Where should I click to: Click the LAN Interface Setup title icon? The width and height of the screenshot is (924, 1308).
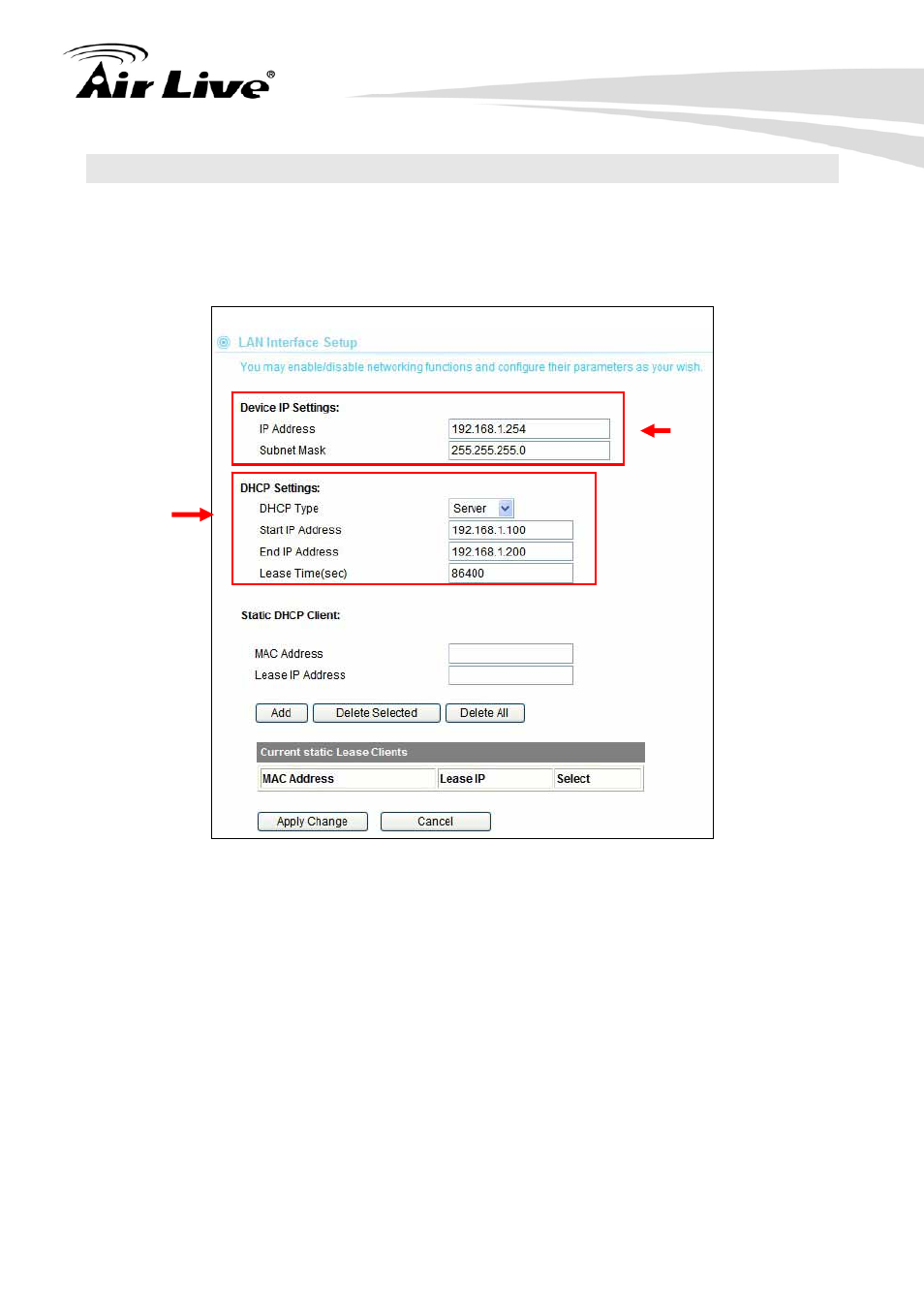(x=224, y=342)
